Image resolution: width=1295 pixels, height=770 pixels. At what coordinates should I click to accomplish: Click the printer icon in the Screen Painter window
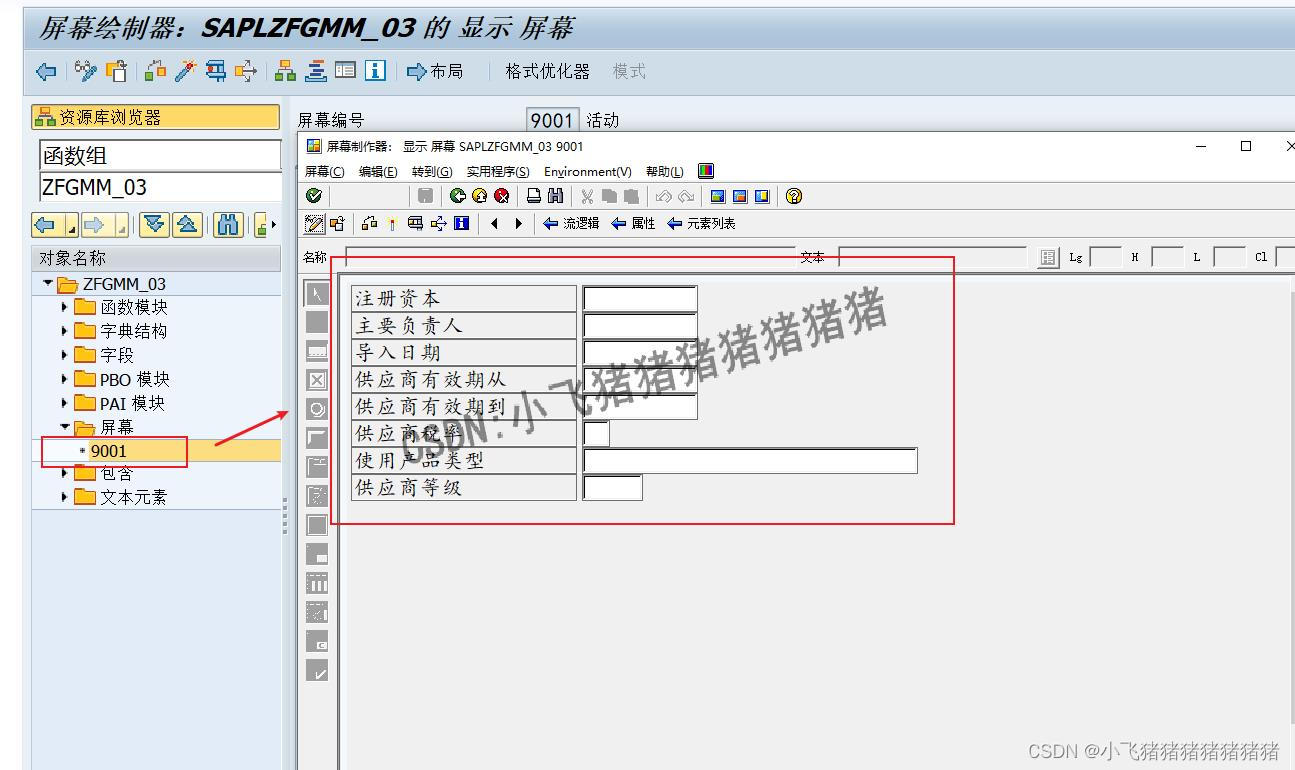pos(534,196)
